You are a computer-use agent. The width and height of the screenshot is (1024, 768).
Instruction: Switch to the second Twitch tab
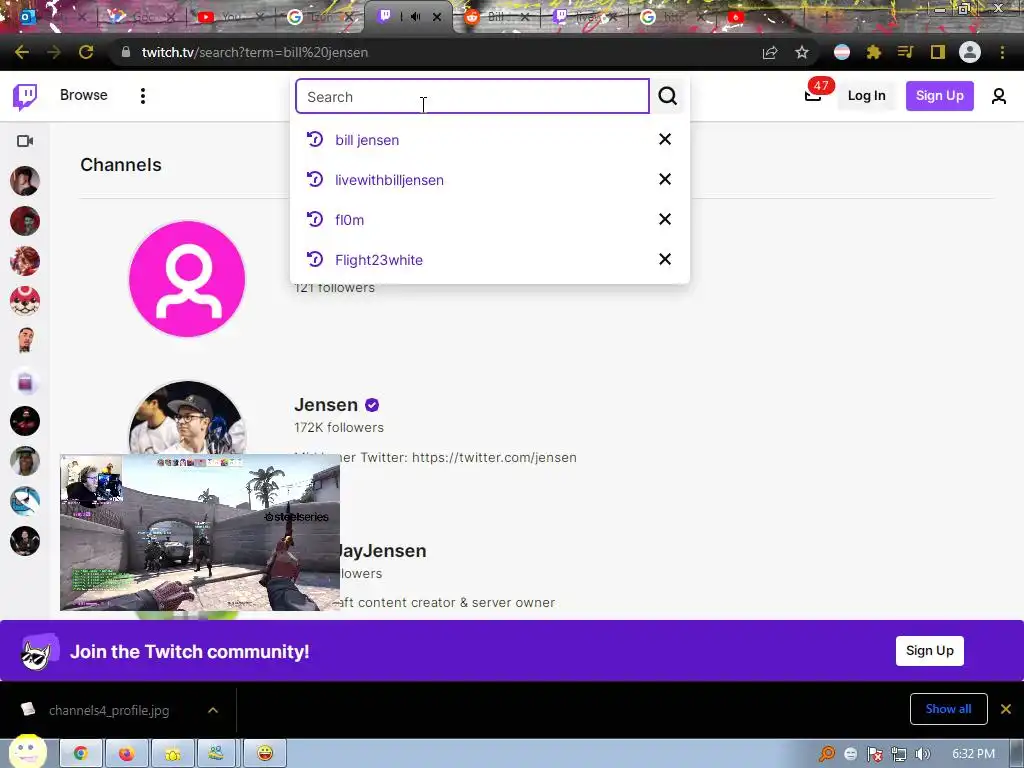pos(584,17)
